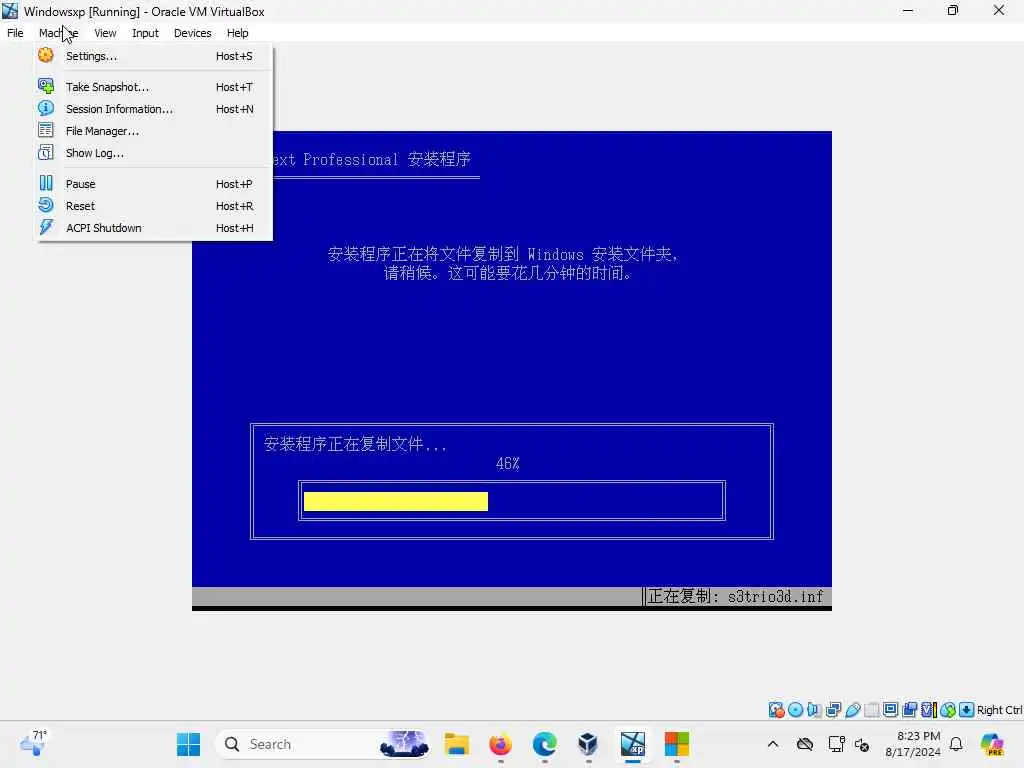Open the Windows Start menu
The width and height of the screenshot is (1024, 768).
(189, 744)
